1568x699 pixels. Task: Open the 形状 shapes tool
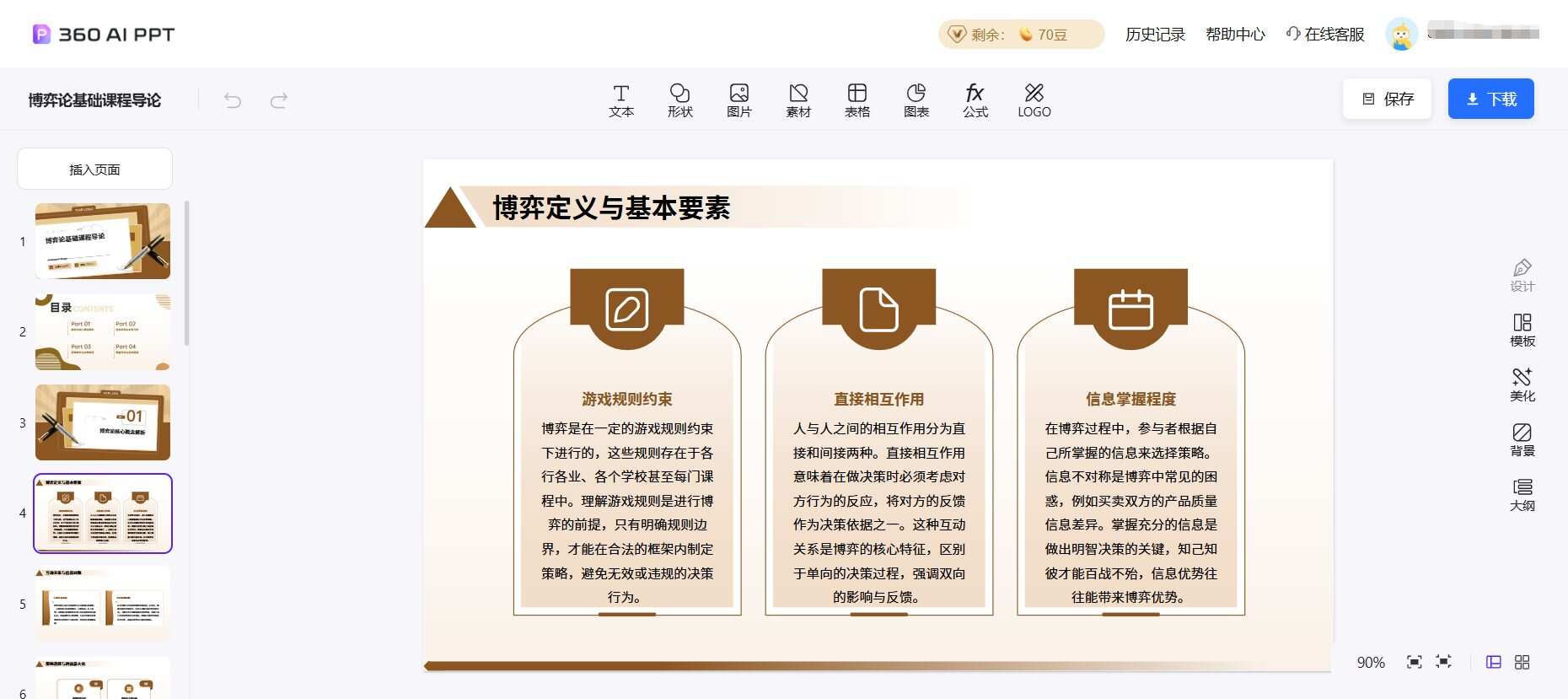pos(680,100)
